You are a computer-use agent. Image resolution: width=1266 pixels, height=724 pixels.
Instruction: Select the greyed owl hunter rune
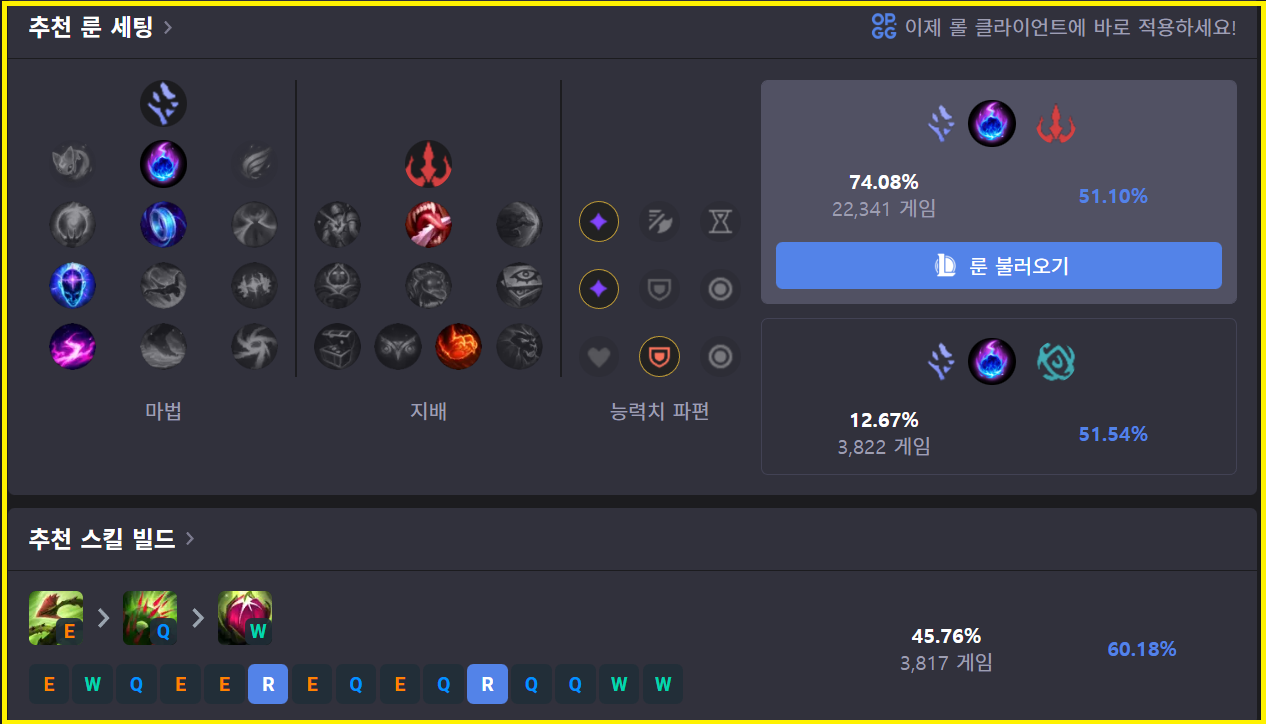point(398,346)
